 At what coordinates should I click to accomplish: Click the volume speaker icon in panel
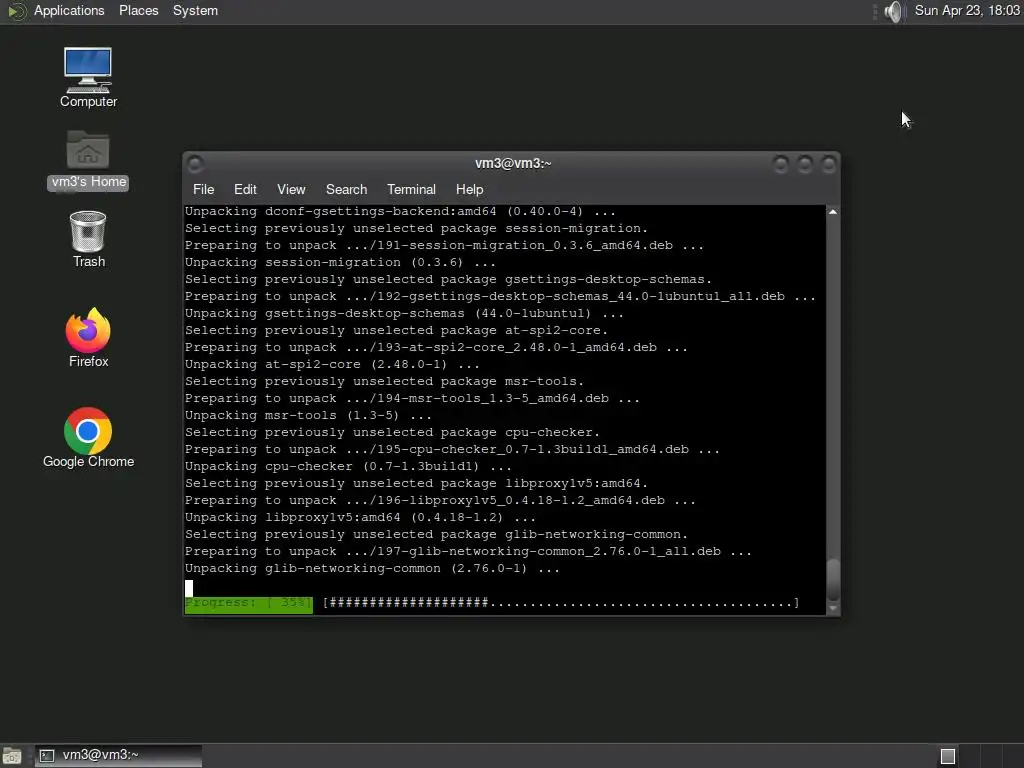[893, 11]
